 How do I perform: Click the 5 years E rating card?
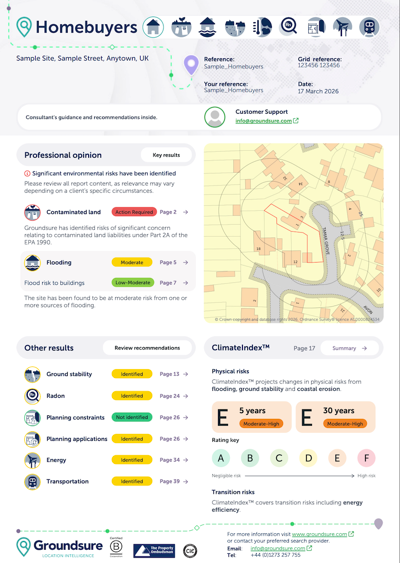pyautogui.click(x=252, y=417)
